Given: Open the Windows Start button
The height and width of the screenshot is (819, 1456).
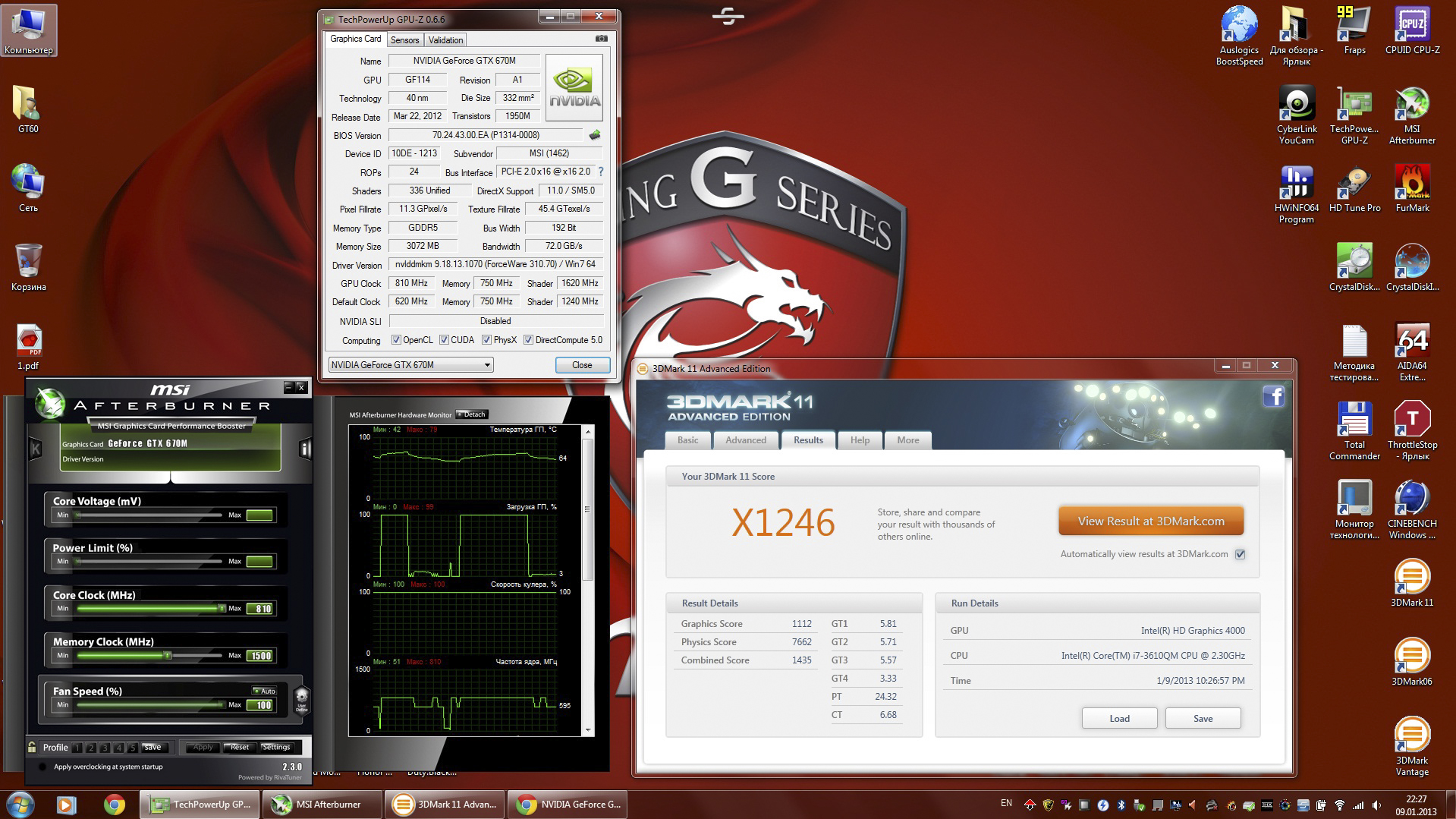Looking at the screenshot, I should click(x=20, y=803).
